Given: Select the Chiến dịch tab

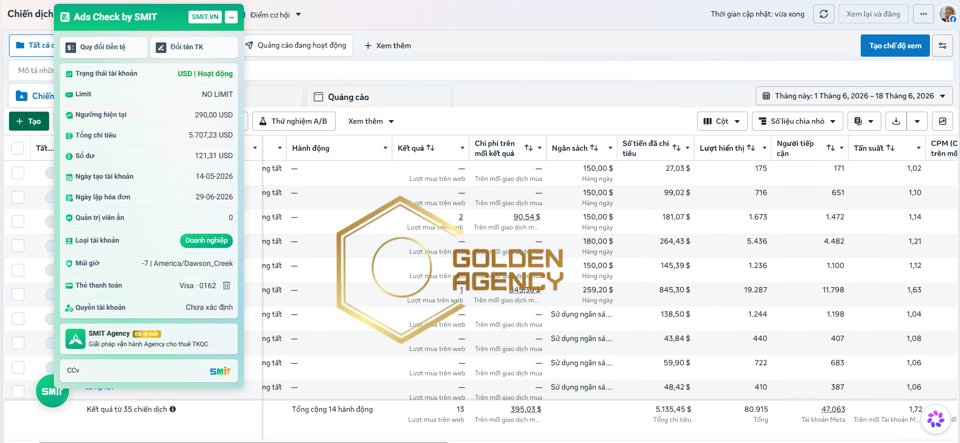Looking at the screenshot, I should click(x=32, y=96).
